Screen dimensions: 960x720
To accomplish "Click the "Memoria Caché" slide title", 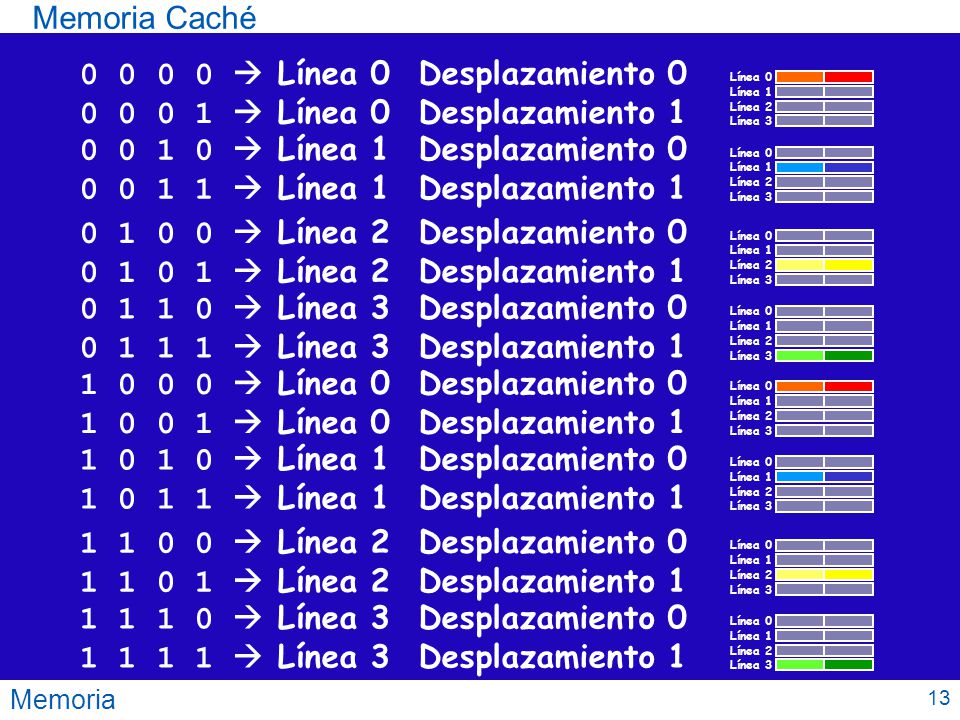I will point(144,17).
